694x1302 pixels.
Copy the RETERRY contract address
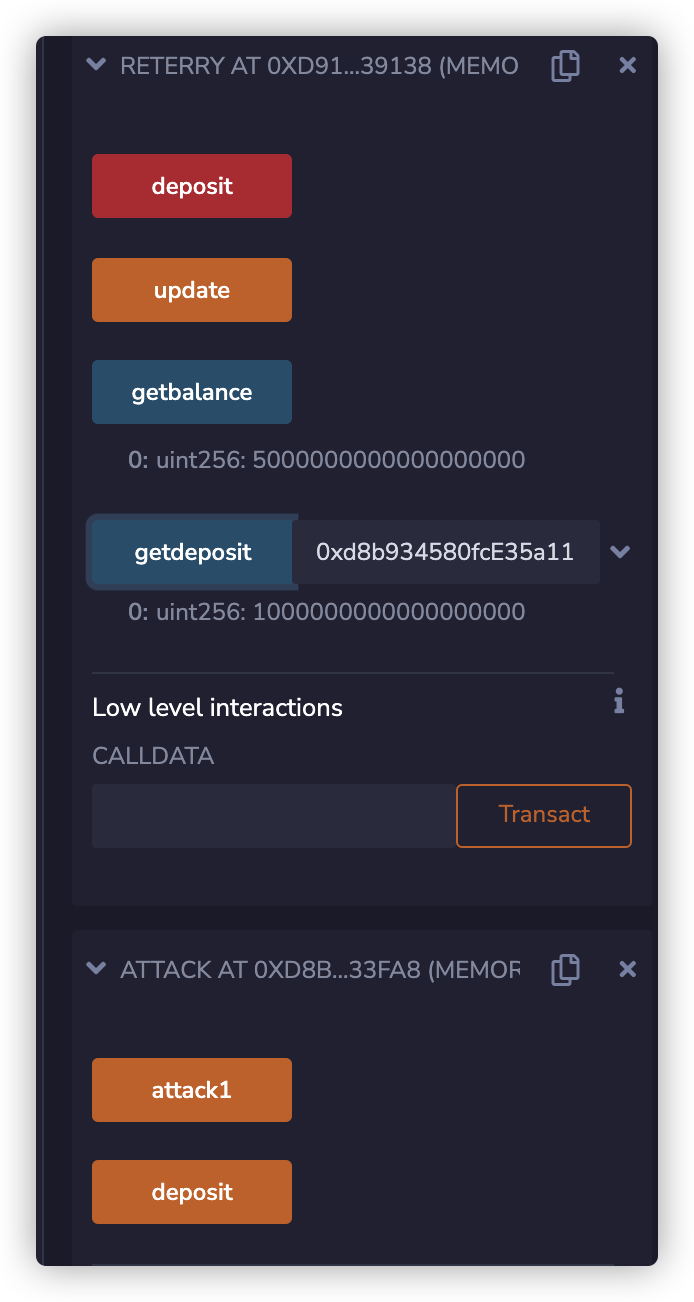tap(565, 66)
